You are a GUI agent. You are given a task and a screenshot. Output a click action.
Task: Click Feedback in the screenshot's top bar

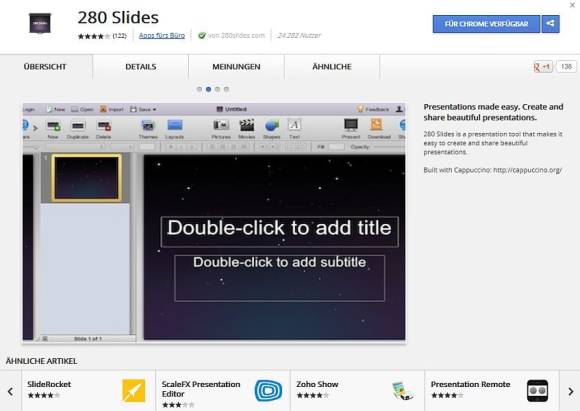373,109
